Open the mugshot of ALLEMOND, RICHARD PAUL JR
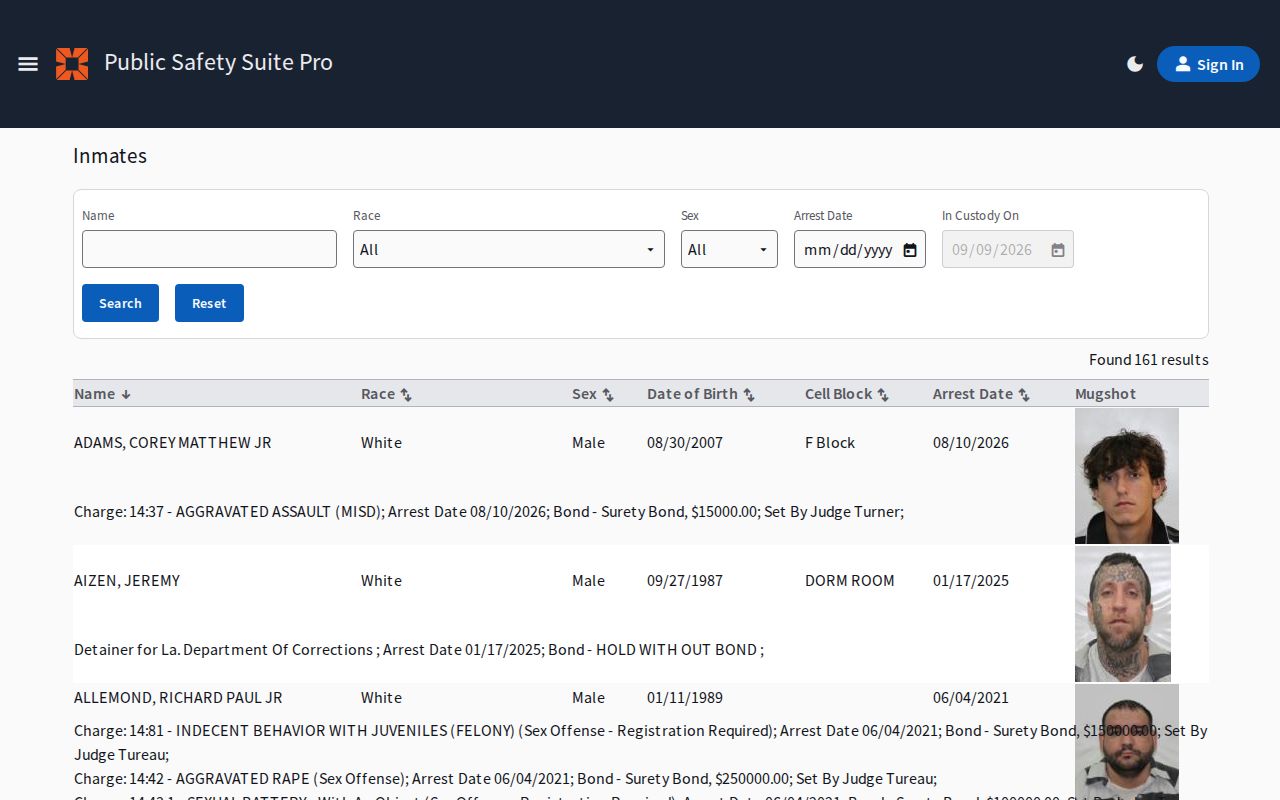The width and height of the screenshot is (1280, 800). point(1127,742)
